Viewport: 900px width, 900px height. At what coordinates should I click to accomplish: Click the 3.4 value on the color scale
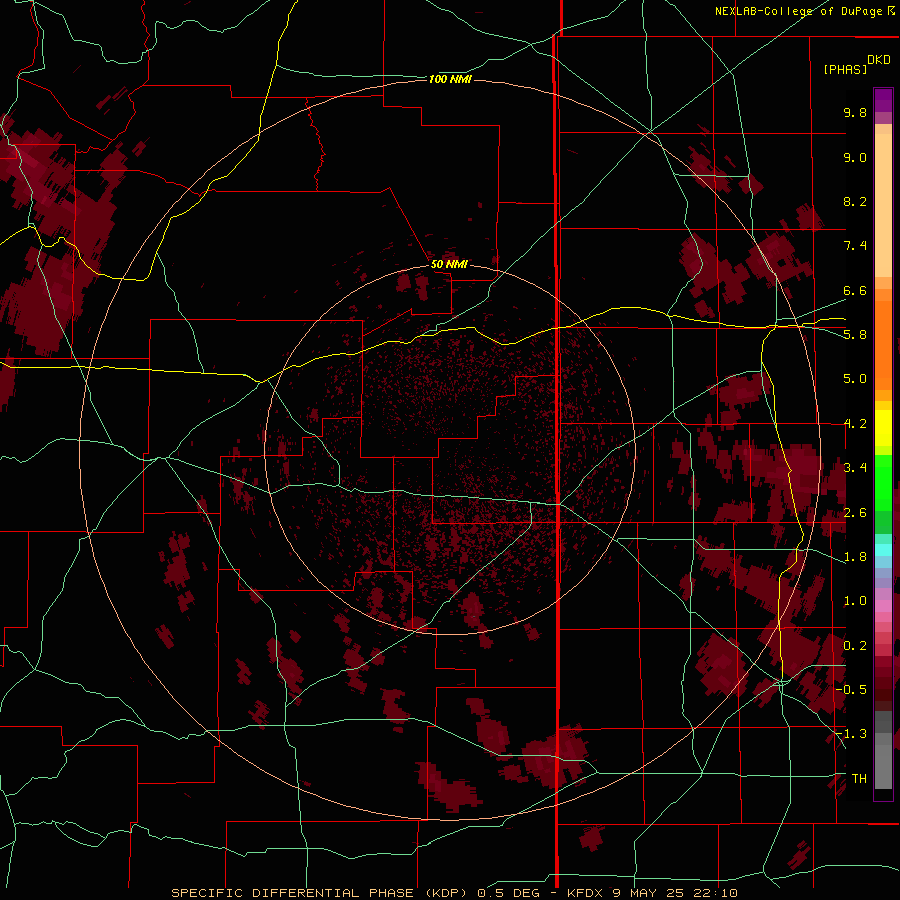(x=855, y=468)
